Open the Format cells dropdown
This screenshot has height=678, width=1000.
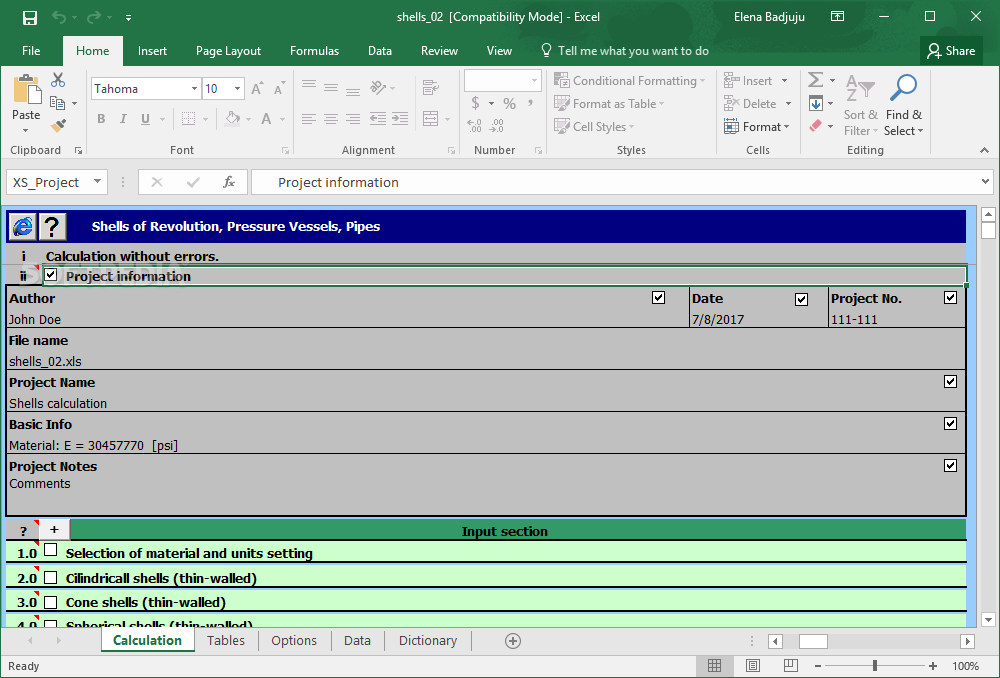point(757,126)
